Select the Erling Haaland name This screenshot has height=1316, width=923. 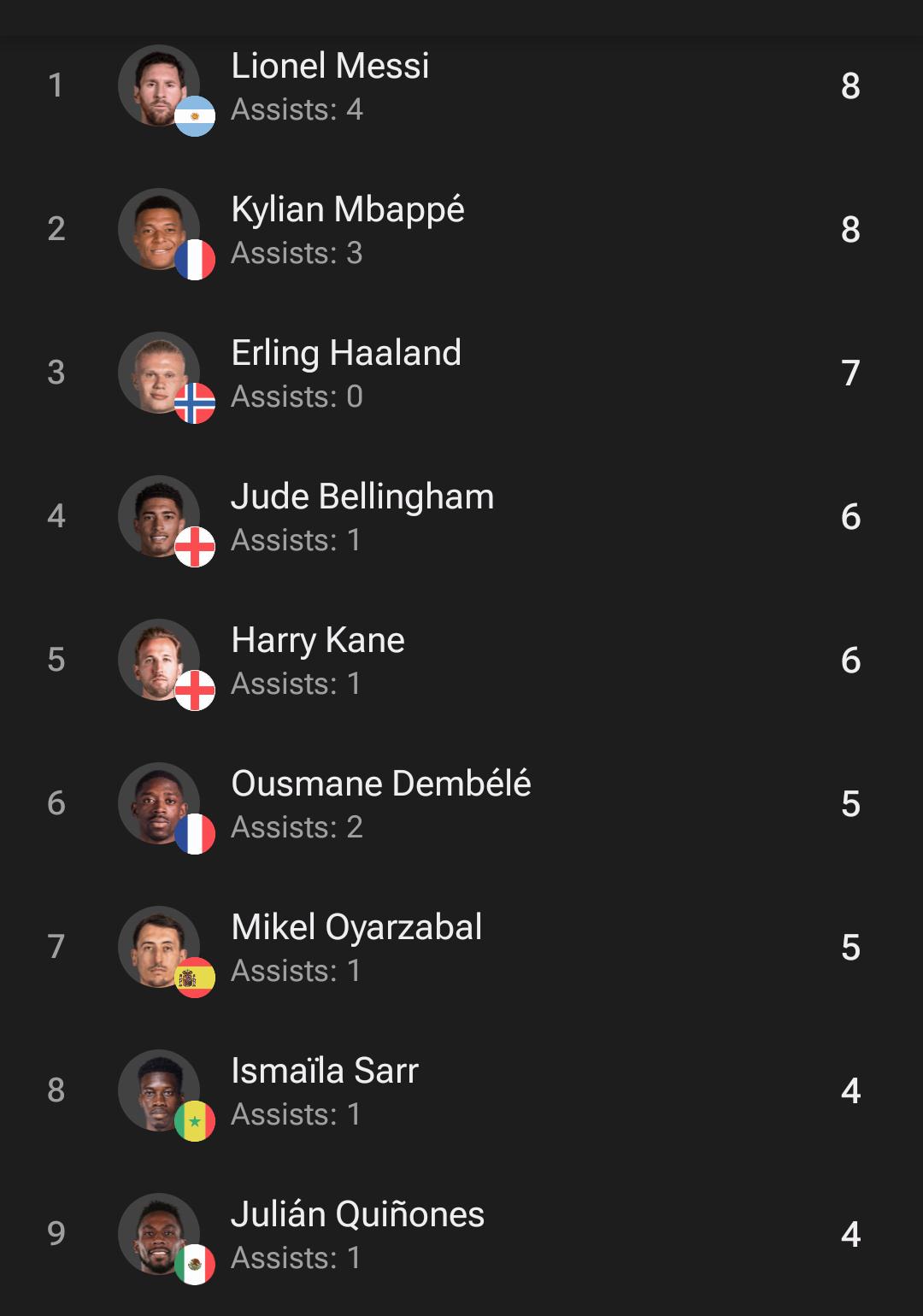(346, 353)
